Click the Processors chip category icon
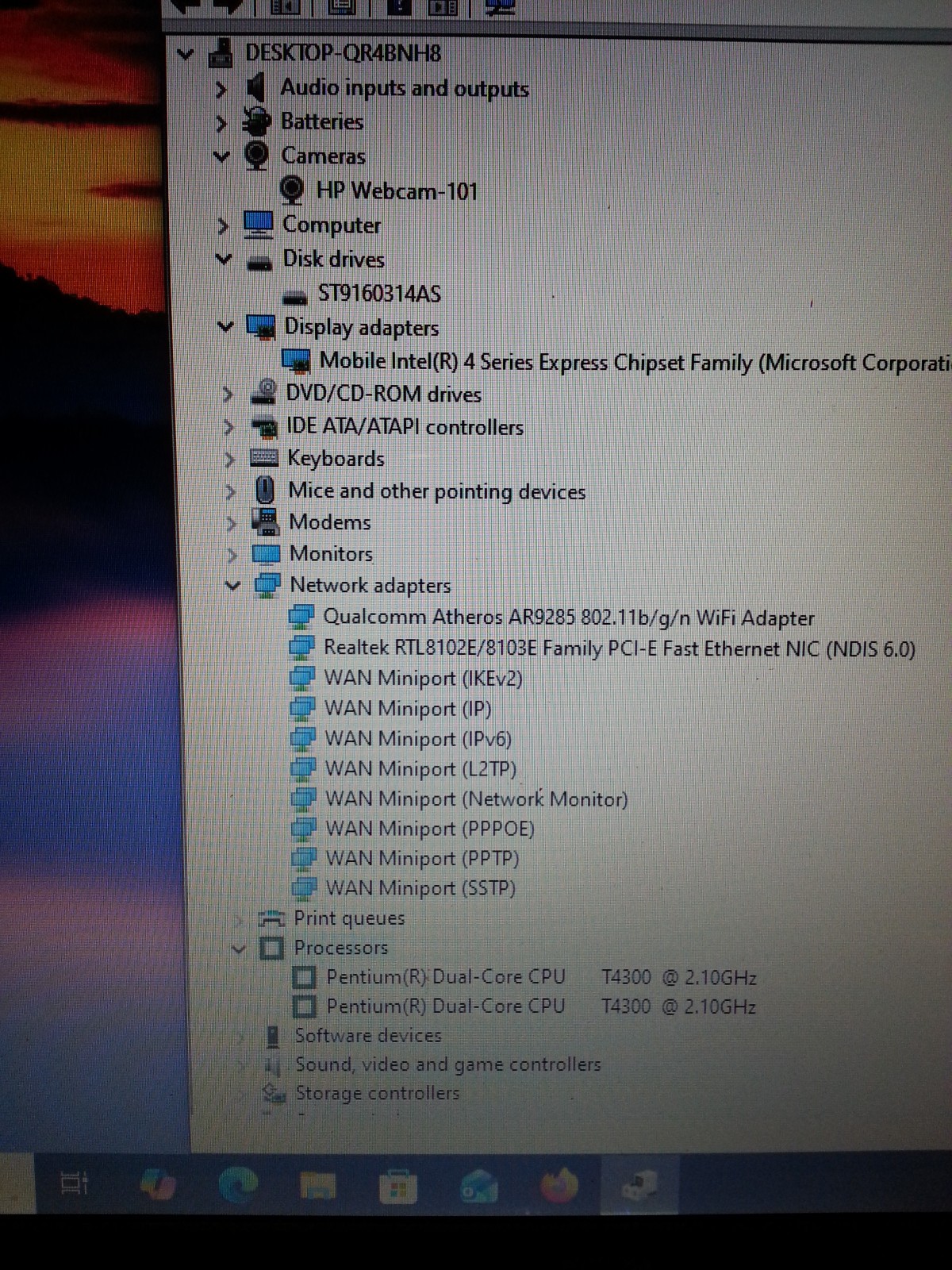Viewport: 952px width, 1270px height. click(x=271, y=948)
